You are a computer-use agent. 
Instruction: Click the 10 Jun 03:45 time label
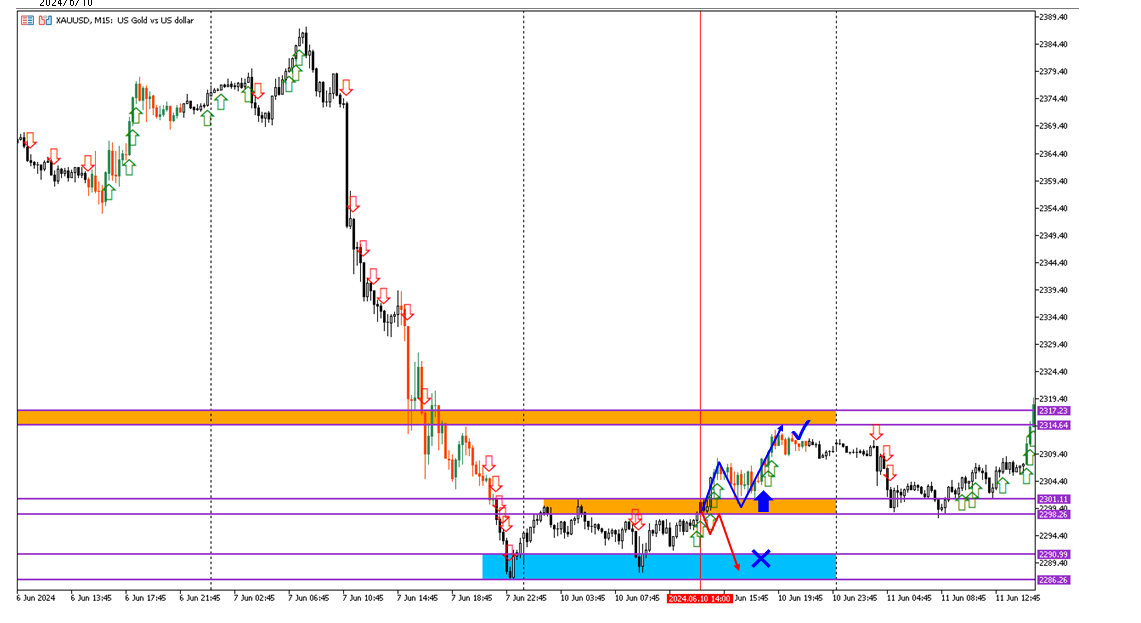click(583, 598)
